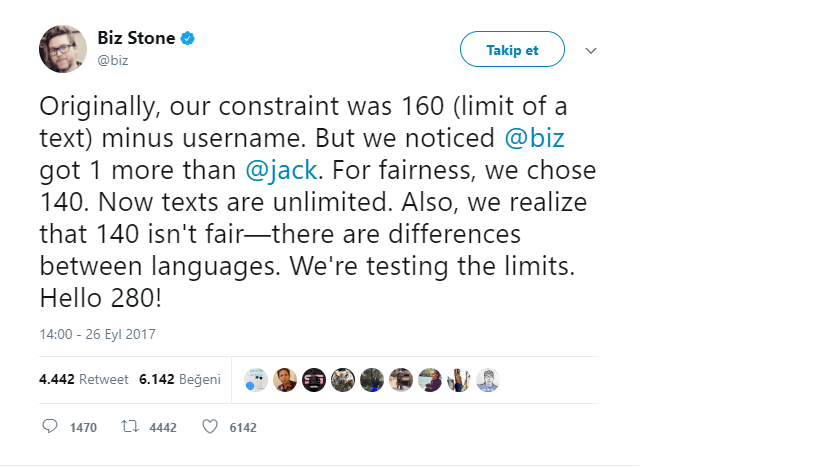Image resolution: width=815 pixels, height=467 pixels.
Task: Click the last liker avatar in the row
Action: pos(488,380)
